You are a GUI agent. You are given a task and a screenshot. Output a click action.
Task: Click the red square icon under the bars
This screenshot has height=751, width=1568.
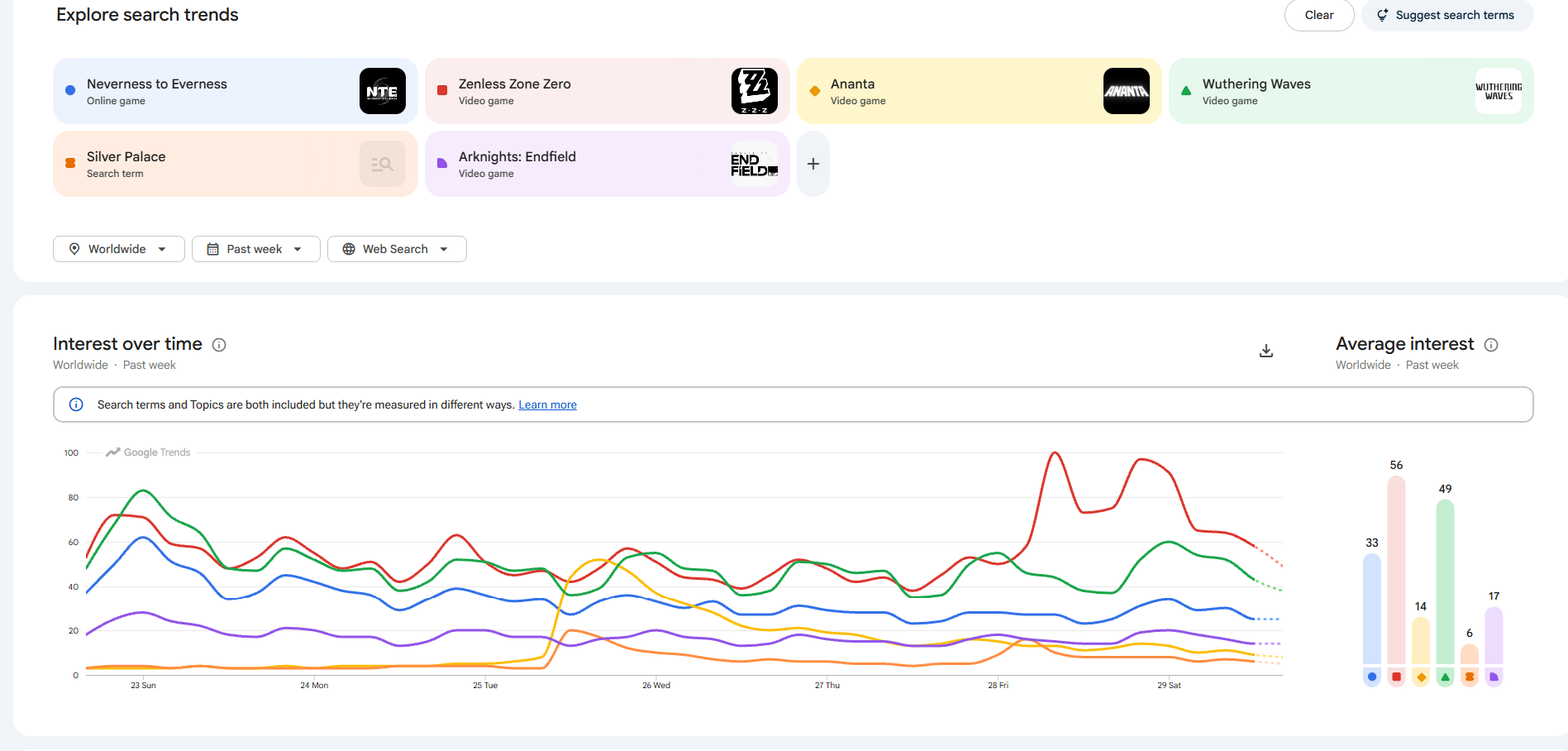tap(1396, 677)
